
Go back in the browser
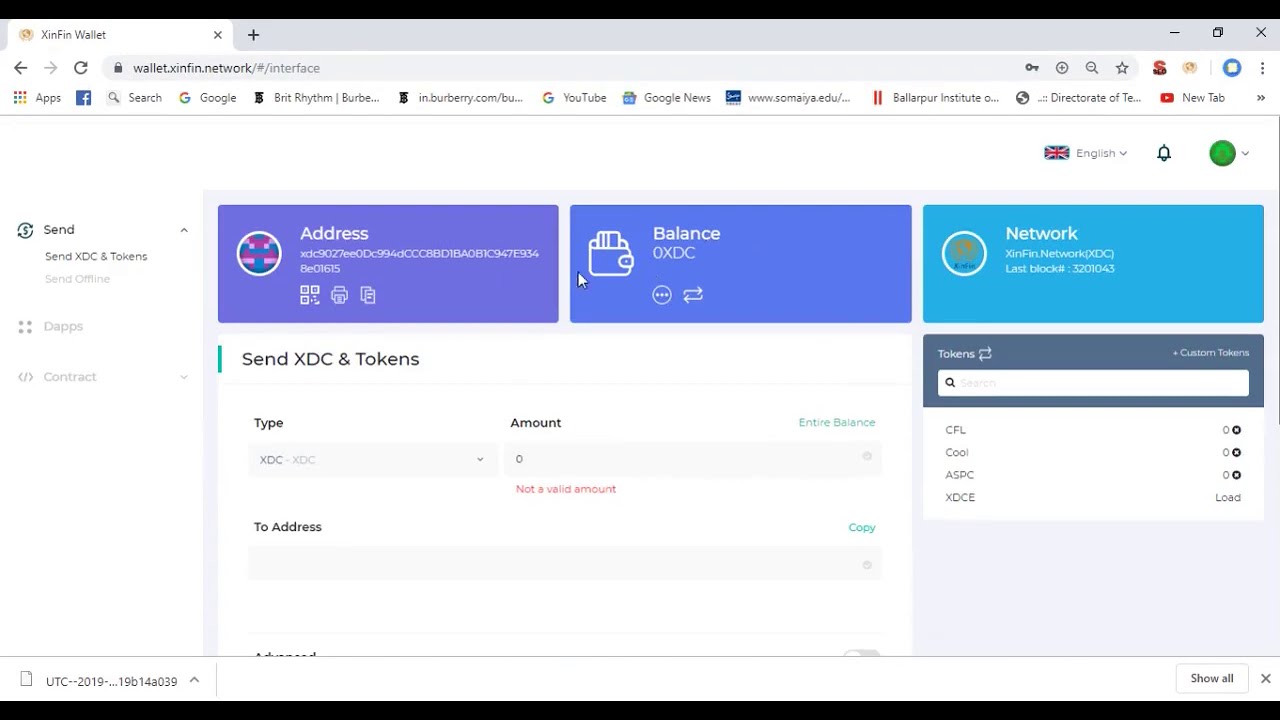21,68
